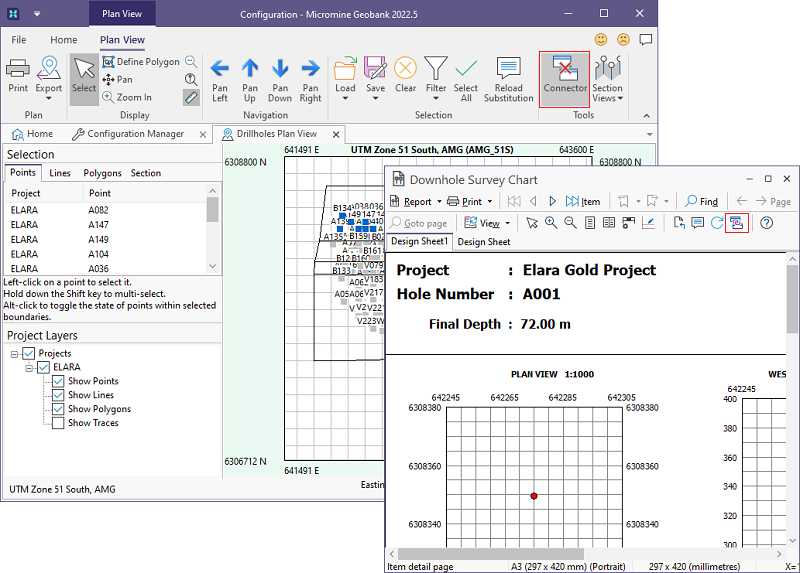The image size is (800, 573).
Task: Open the Lines tab in Selection panel
Action: click(x=60, y=173)
